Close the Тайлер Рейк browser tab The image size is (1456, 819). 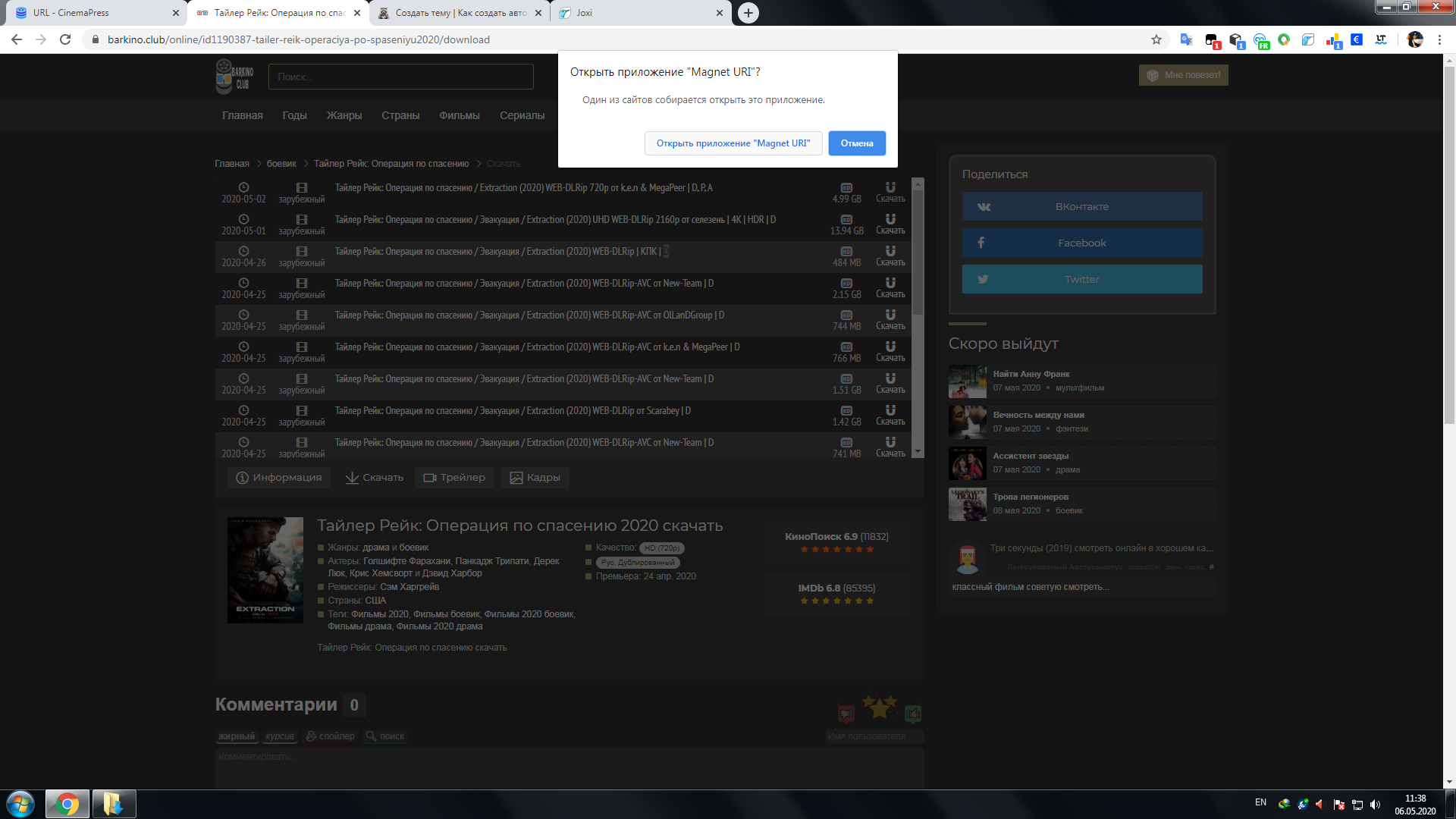(357, 13)
